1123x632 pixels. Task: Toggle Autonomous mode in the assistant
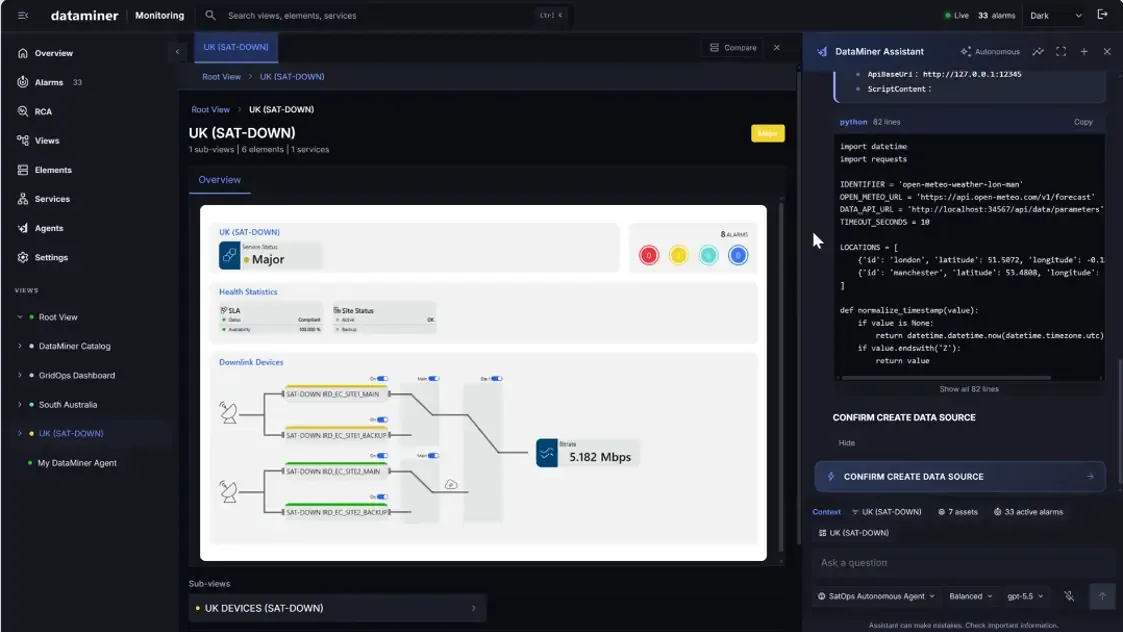pos(990,52)
